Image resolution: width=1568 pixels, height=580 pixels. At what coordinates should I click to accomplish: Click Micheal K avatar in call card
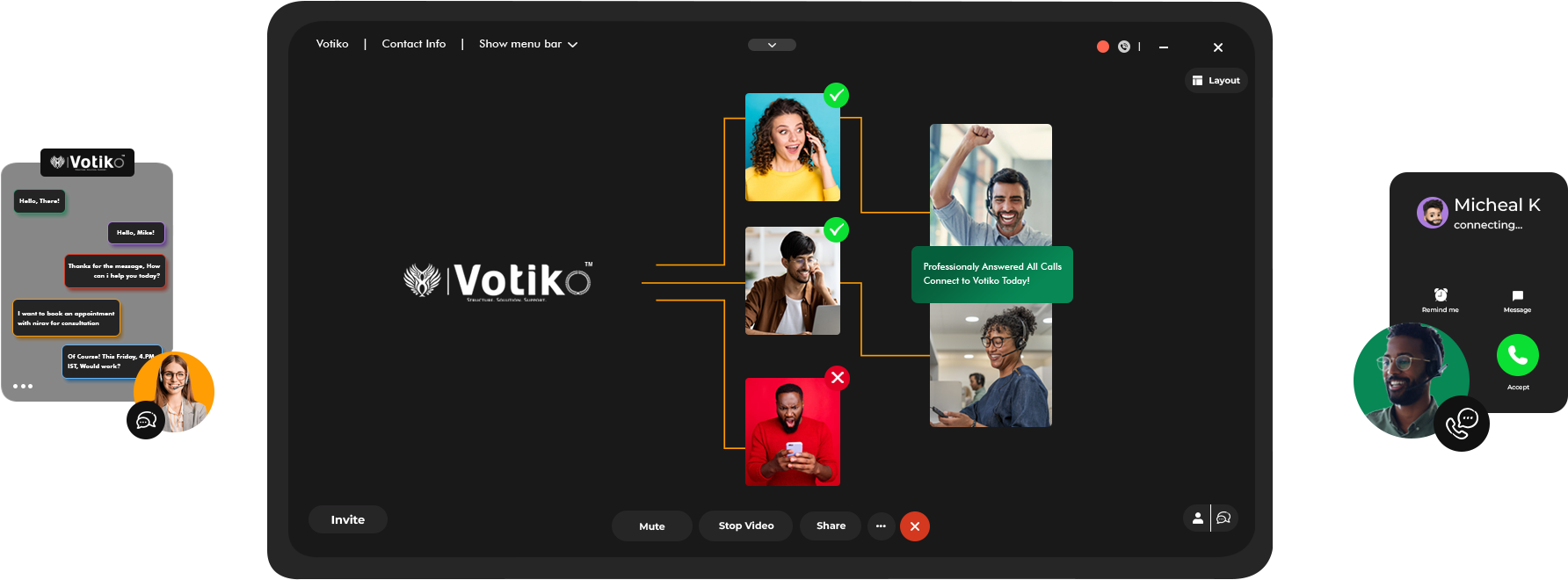coord(1433,213)
